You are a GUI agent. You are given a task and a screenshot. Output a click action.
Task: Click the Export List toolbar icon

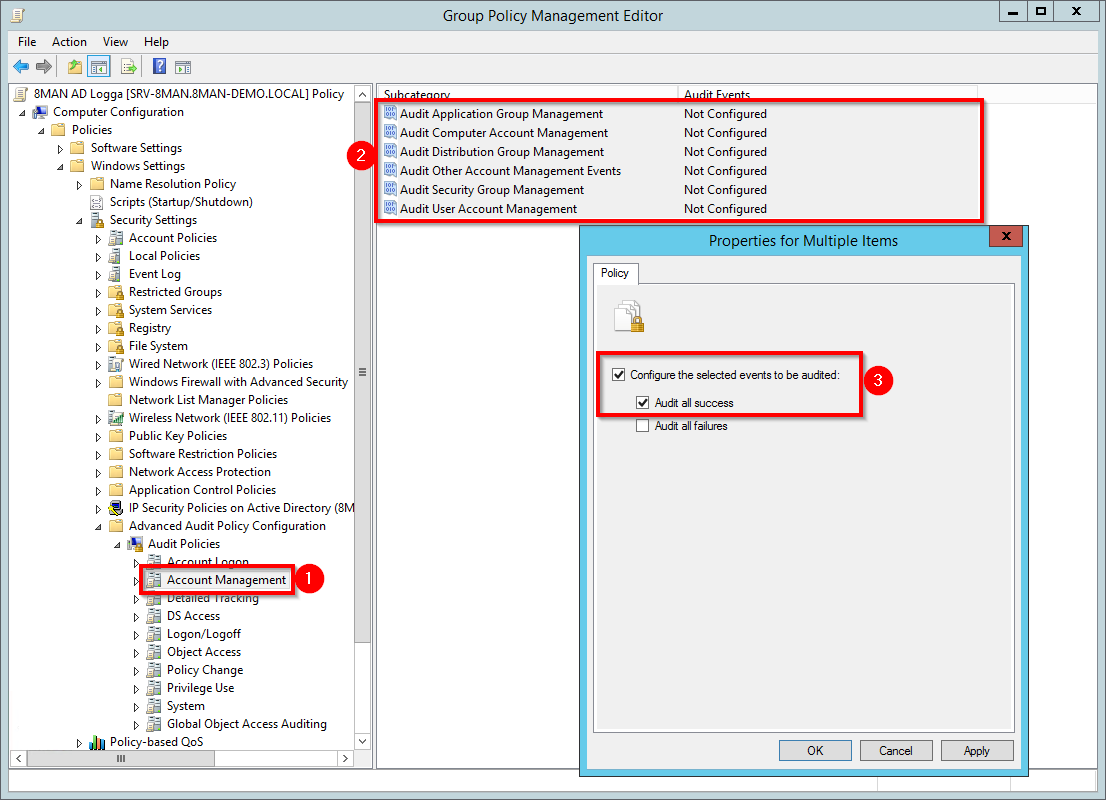click(128, 67)
